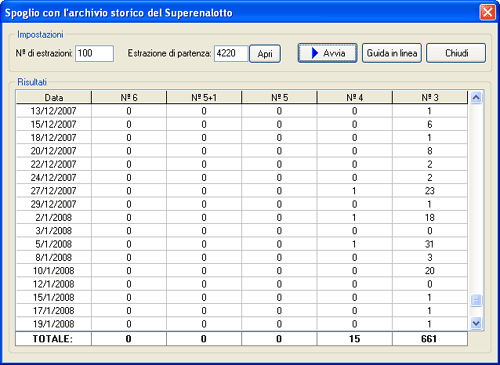Click the Nº 4 column header
Image resolution: width=500 pixels, height=365 pixels.
[354, 97]
